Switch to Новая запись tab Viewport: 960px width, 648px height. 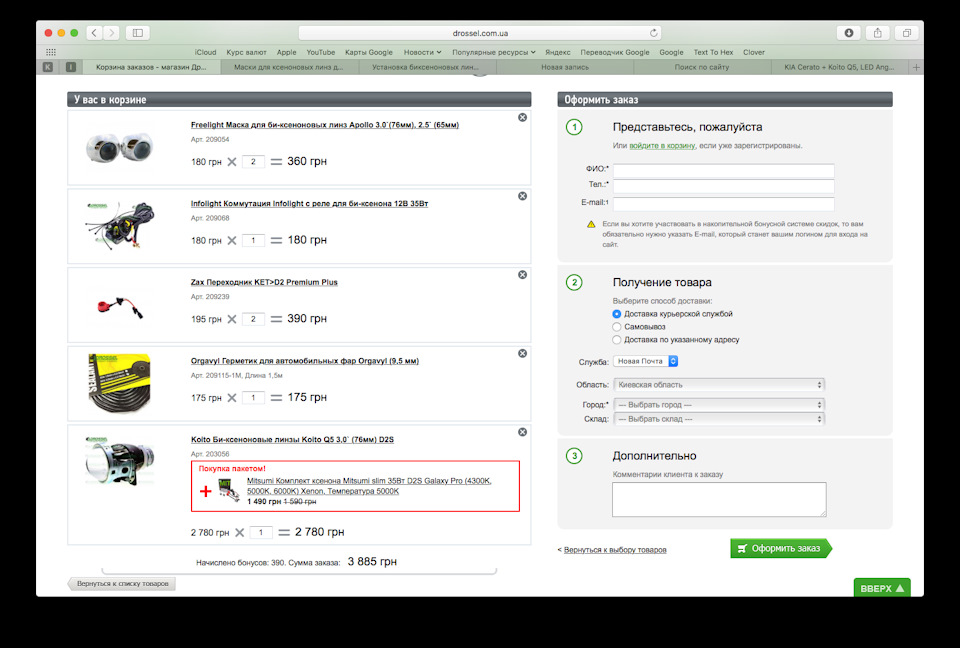[564, 67]
